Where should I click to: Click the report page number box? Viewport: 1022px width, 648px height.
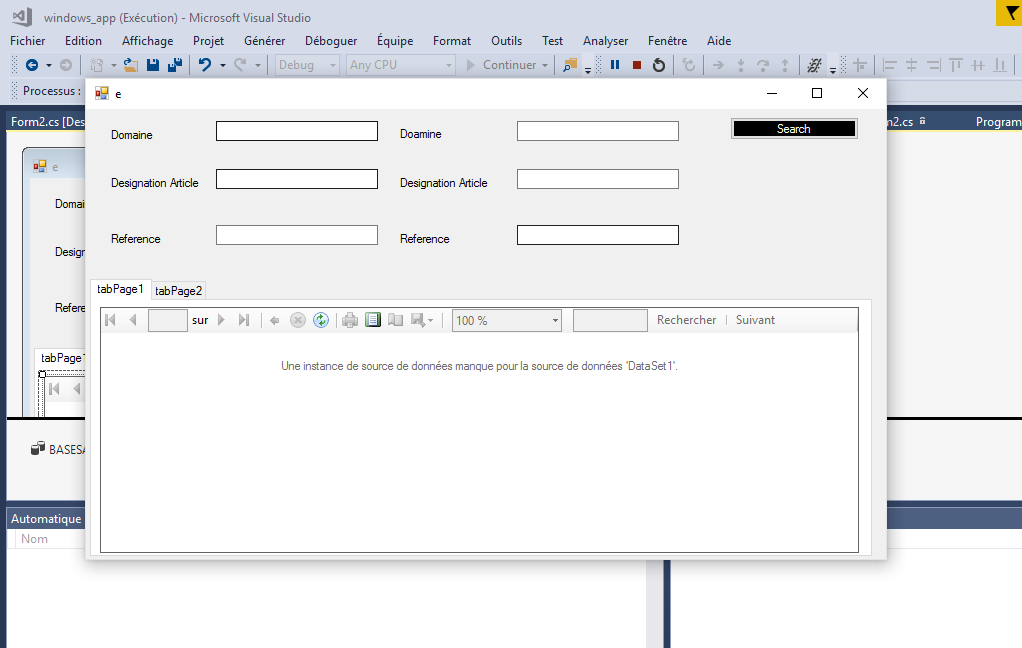click(167, 320)
